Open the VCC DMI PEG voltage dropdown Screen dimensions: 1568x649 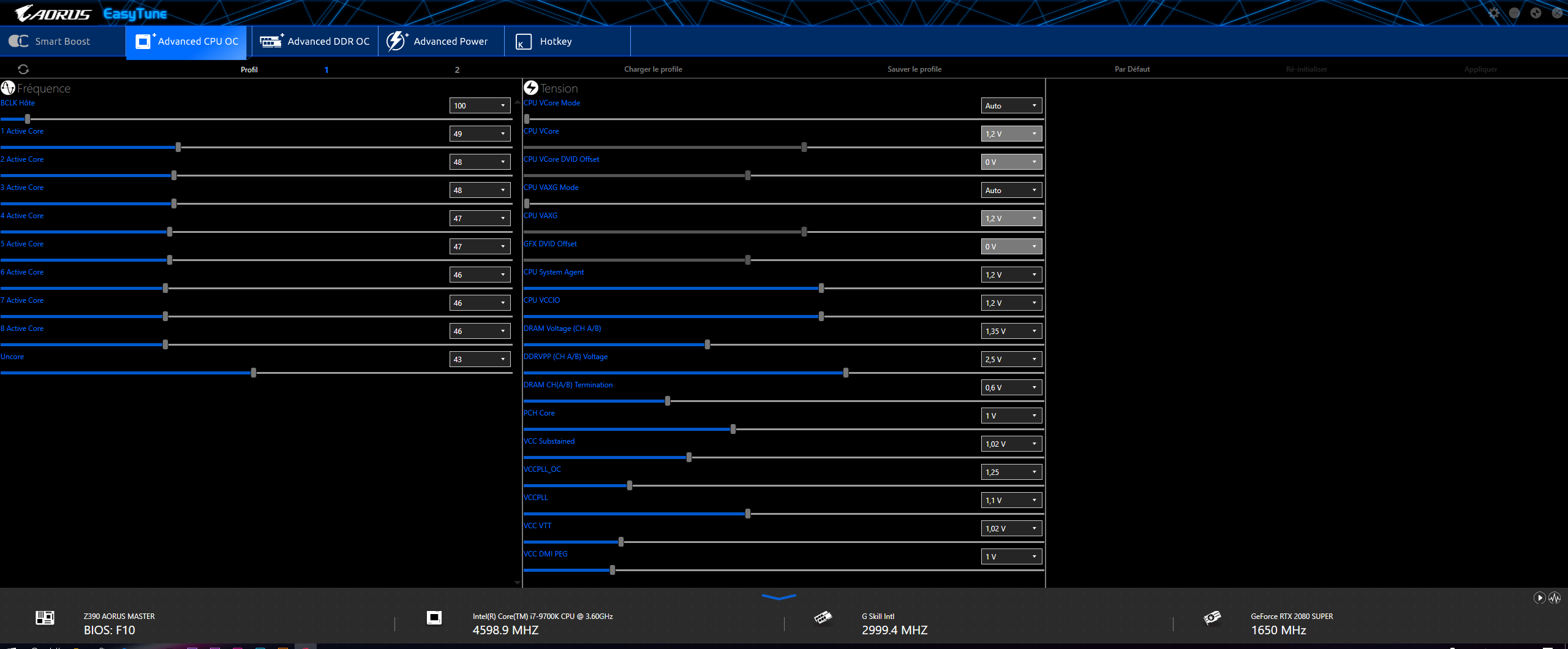coord(1012,556)
